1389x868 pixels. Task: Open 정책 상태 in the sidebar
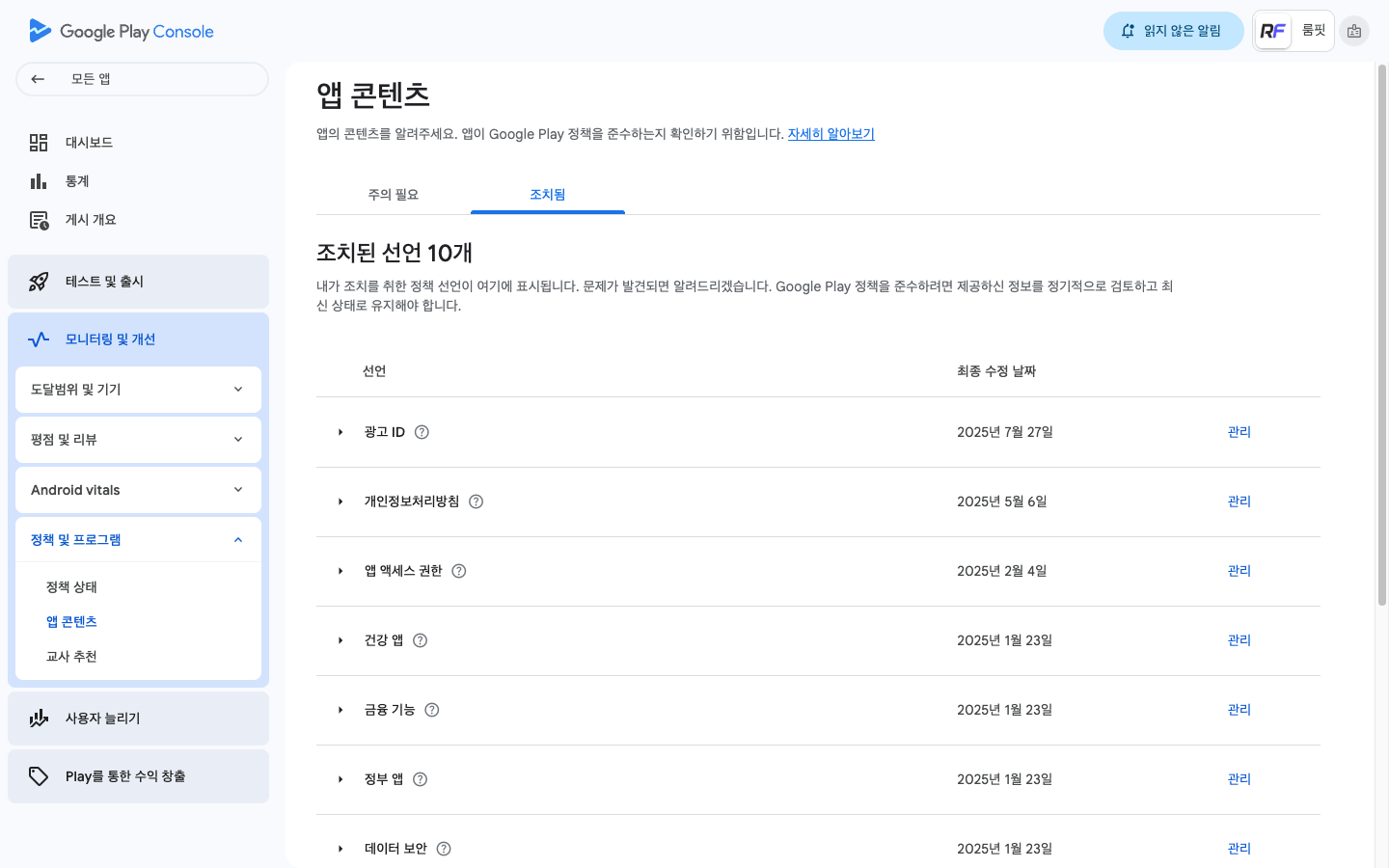click(71, 587)
